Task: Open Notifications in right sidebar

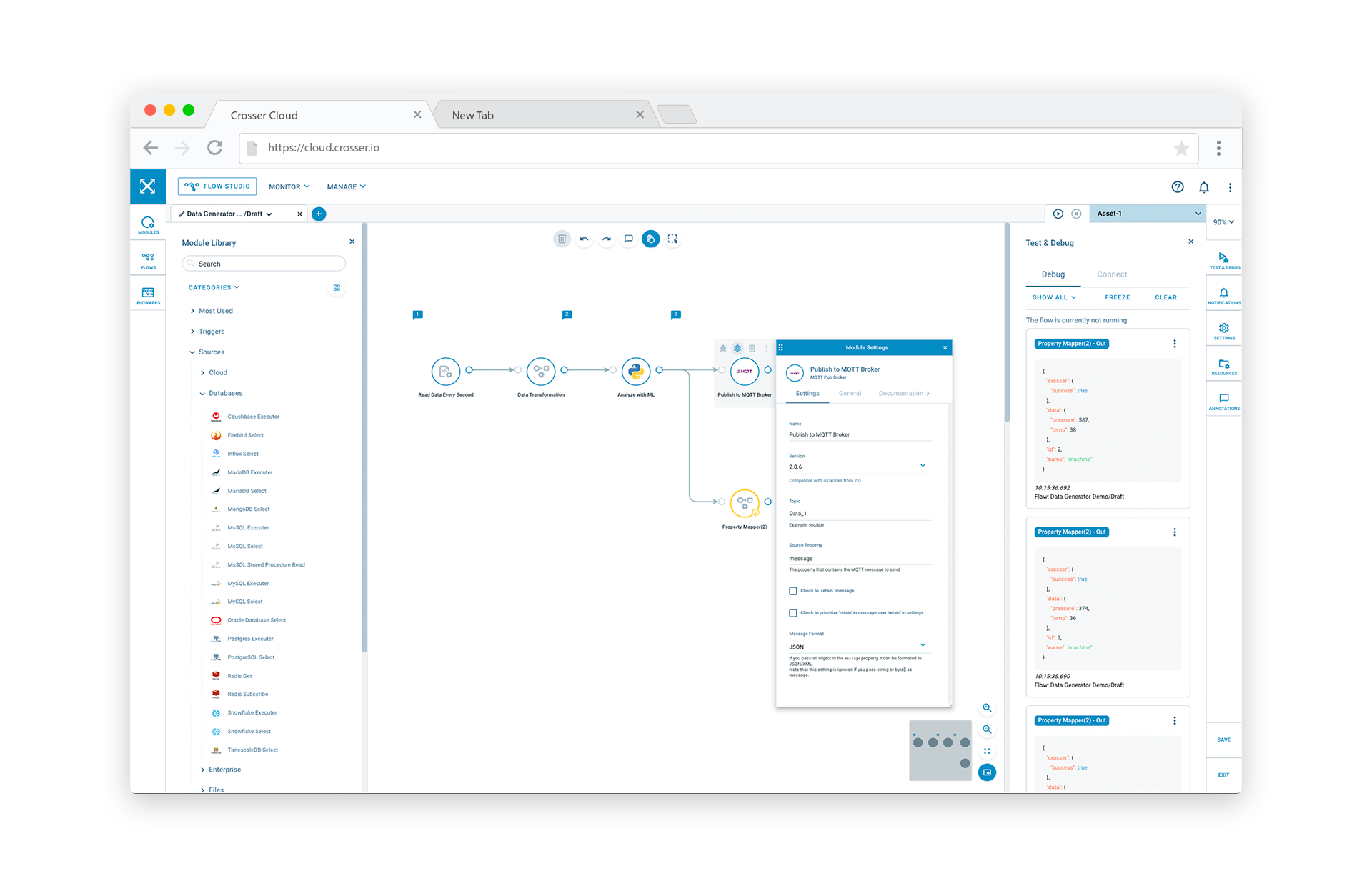Action: [1224, 296]
